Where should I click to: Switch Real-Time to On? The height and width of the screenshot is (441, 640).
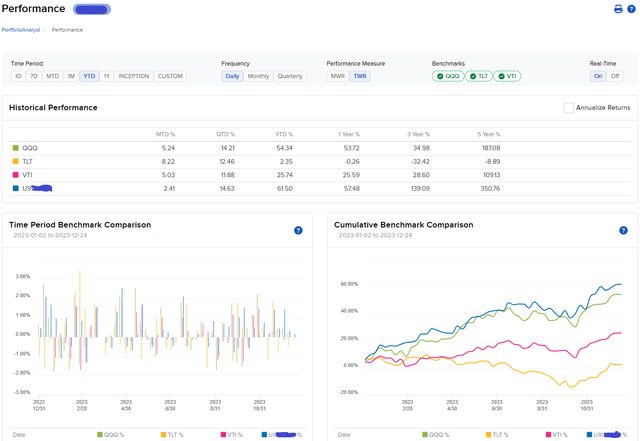point(598,76)
